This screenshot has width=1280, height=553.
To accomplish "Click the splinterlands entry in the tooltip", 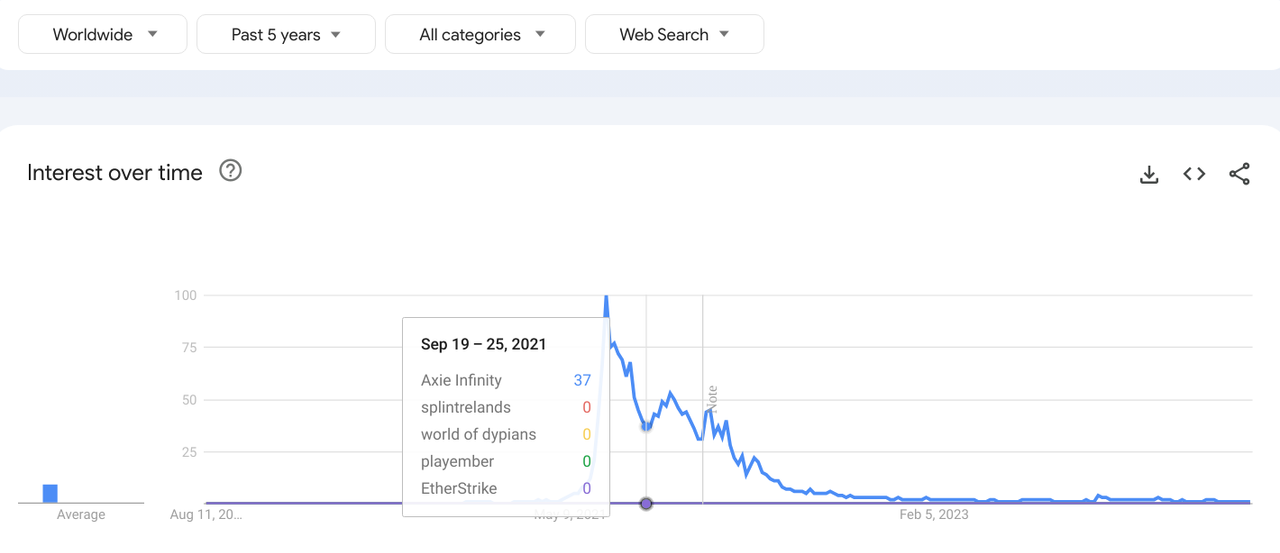I will pyautogui.click(x=506, y=407).
